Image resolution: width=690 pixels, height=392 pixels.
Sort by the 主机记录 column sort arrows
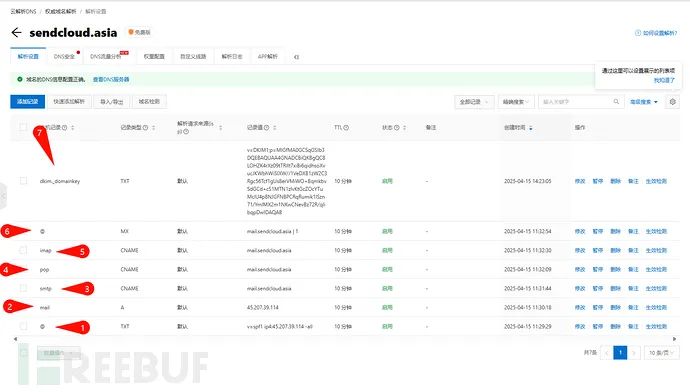(x=73, y=128)
